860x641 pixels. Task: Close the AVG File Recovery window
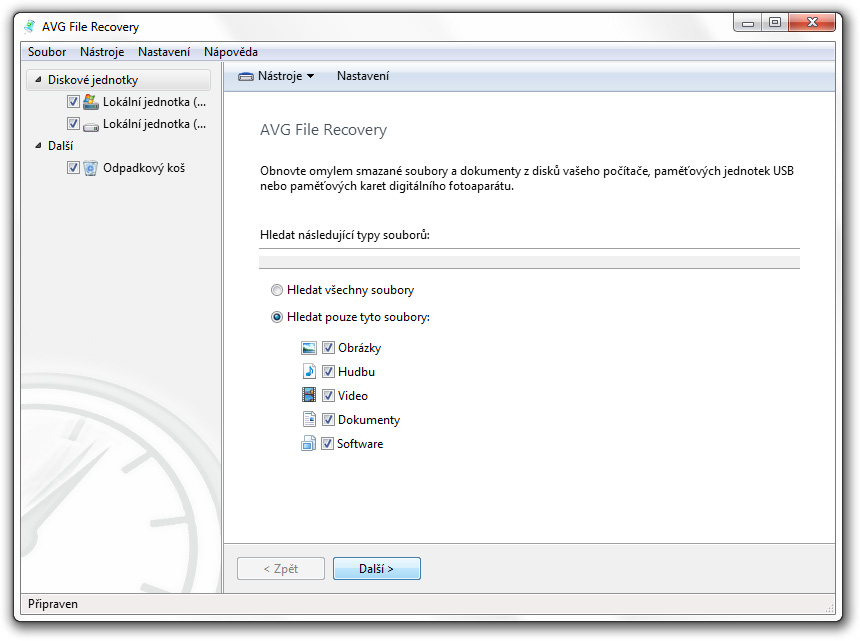(812, 23)
